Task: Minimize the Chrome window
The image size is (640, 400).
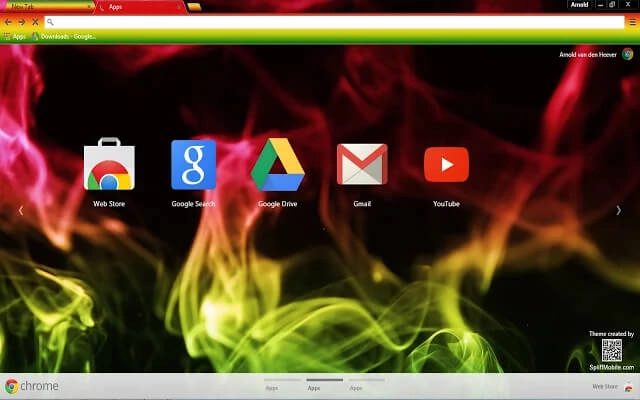Action: (x=600, y=5)
